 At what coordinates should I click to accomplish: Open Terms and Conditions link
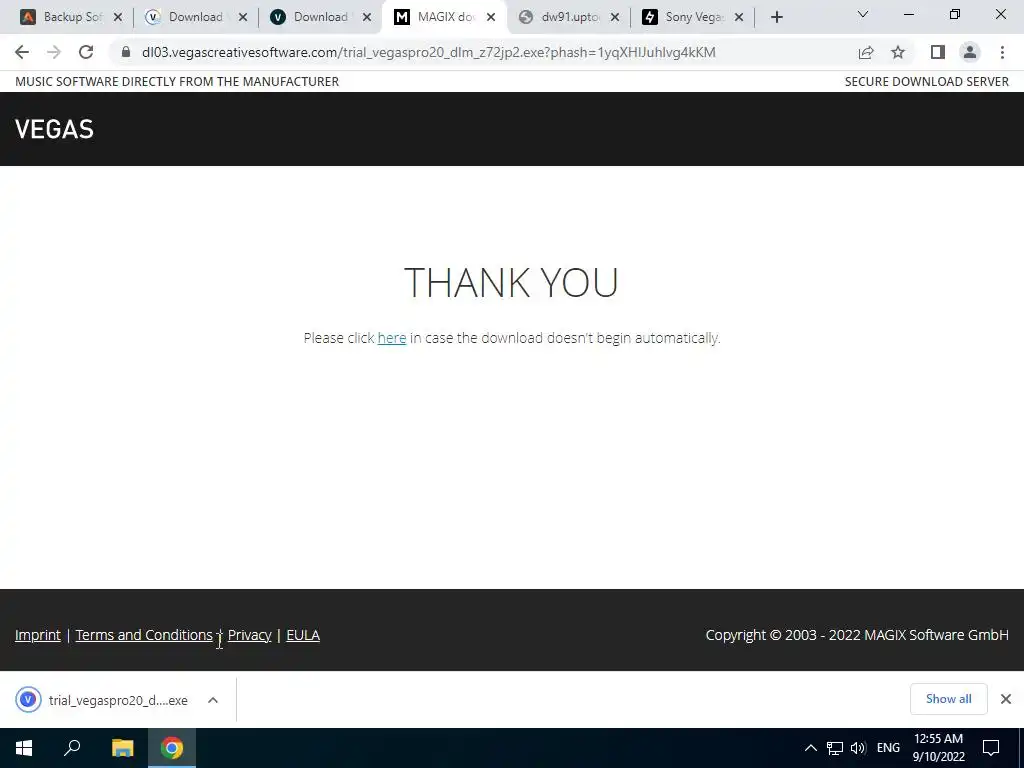[144, 635]
